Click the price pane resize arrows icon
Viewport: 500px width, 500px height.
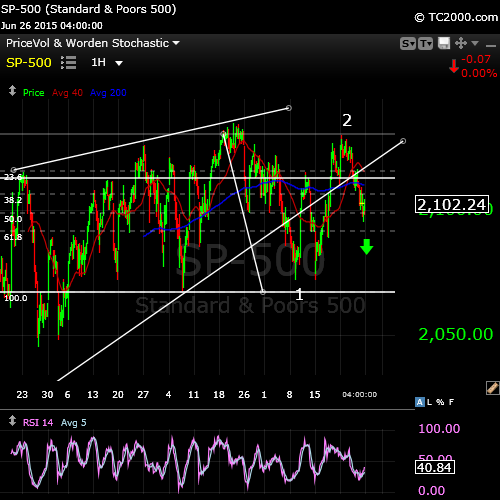coord(12,91)
